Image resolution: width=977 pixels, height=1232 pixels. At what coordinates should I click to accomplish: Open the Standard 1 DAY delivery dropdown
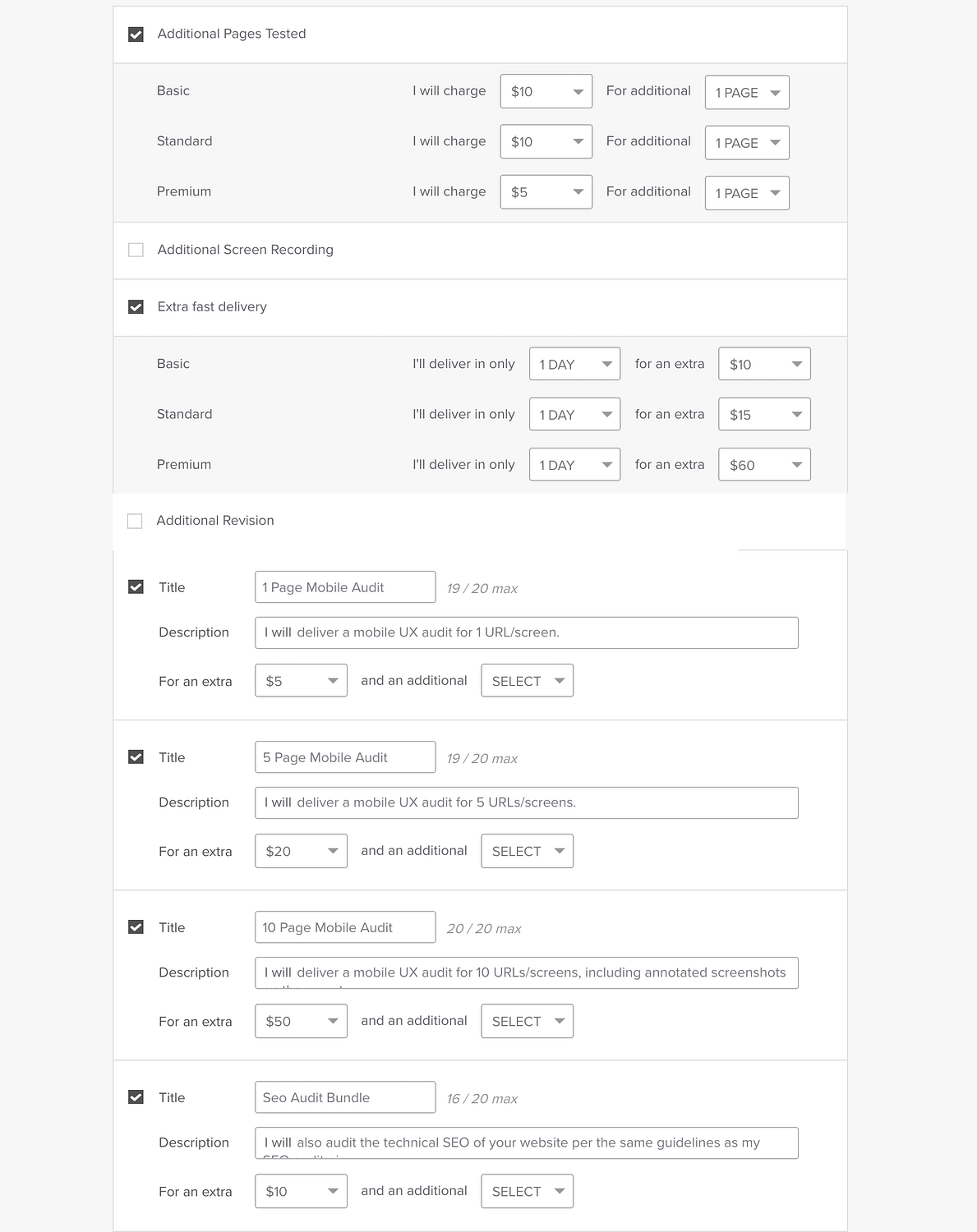(574, 414)
